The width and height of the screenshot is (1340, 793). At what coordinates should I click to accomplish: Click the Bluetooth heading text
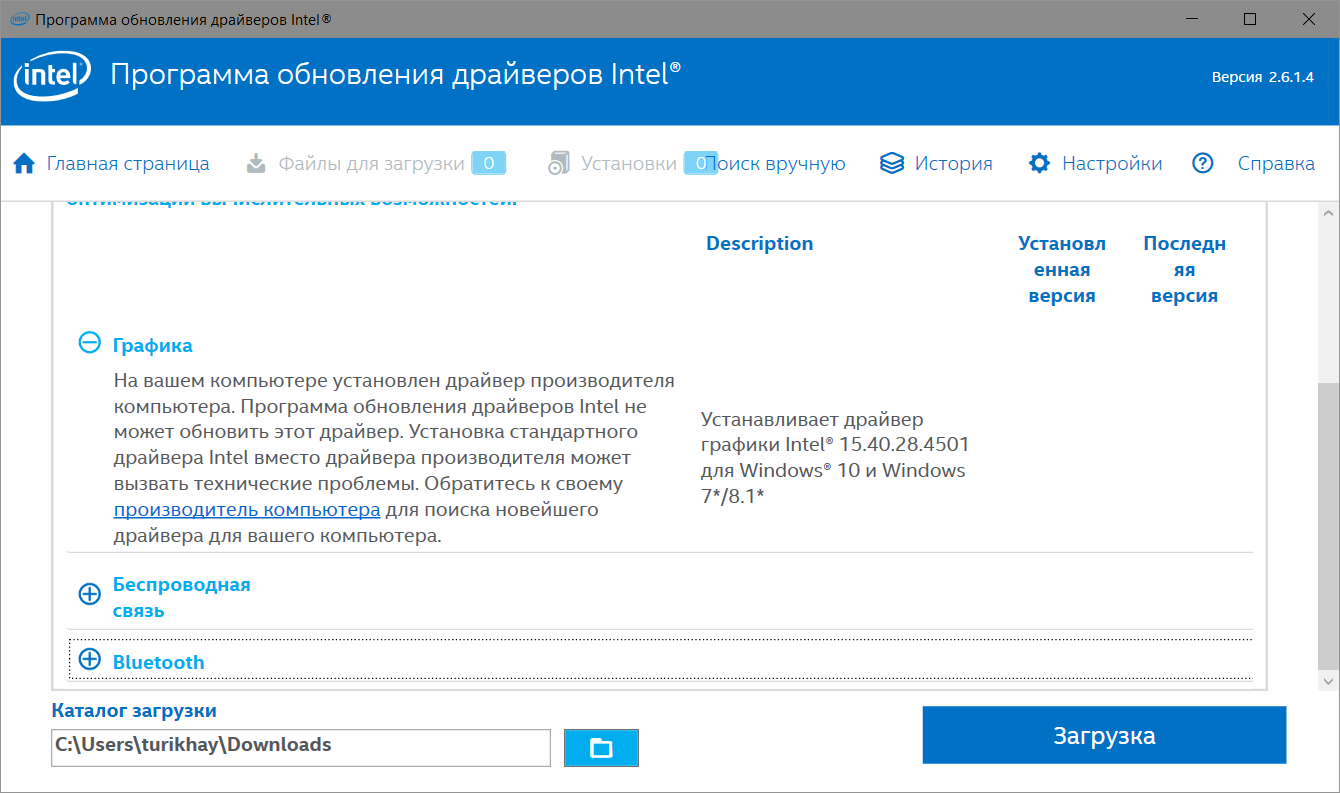click(x=158, y=662)
